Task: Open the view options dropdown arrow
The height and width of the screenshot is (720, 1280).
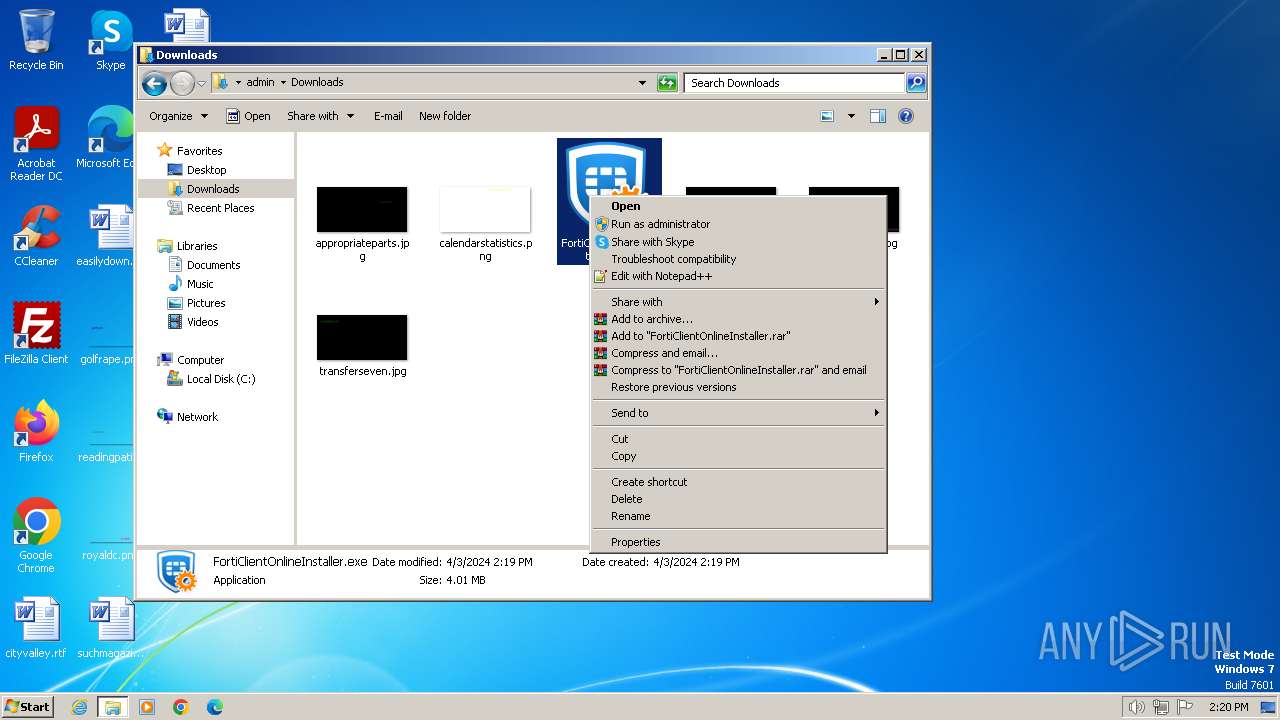Action: click(x=851, y=116)
